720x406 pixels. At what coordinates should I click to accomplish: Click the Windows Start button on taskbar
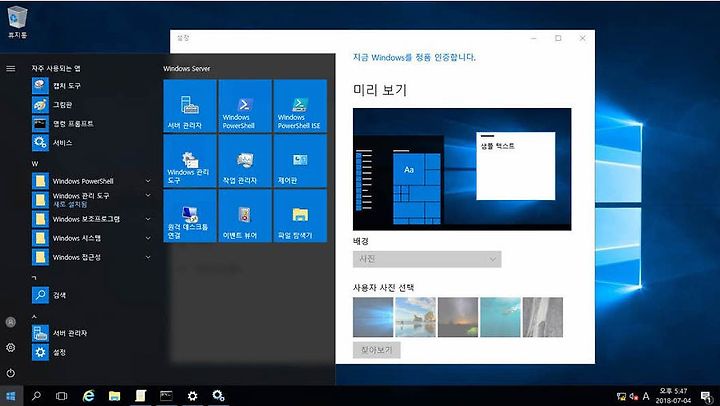click(x=11, y=396)
